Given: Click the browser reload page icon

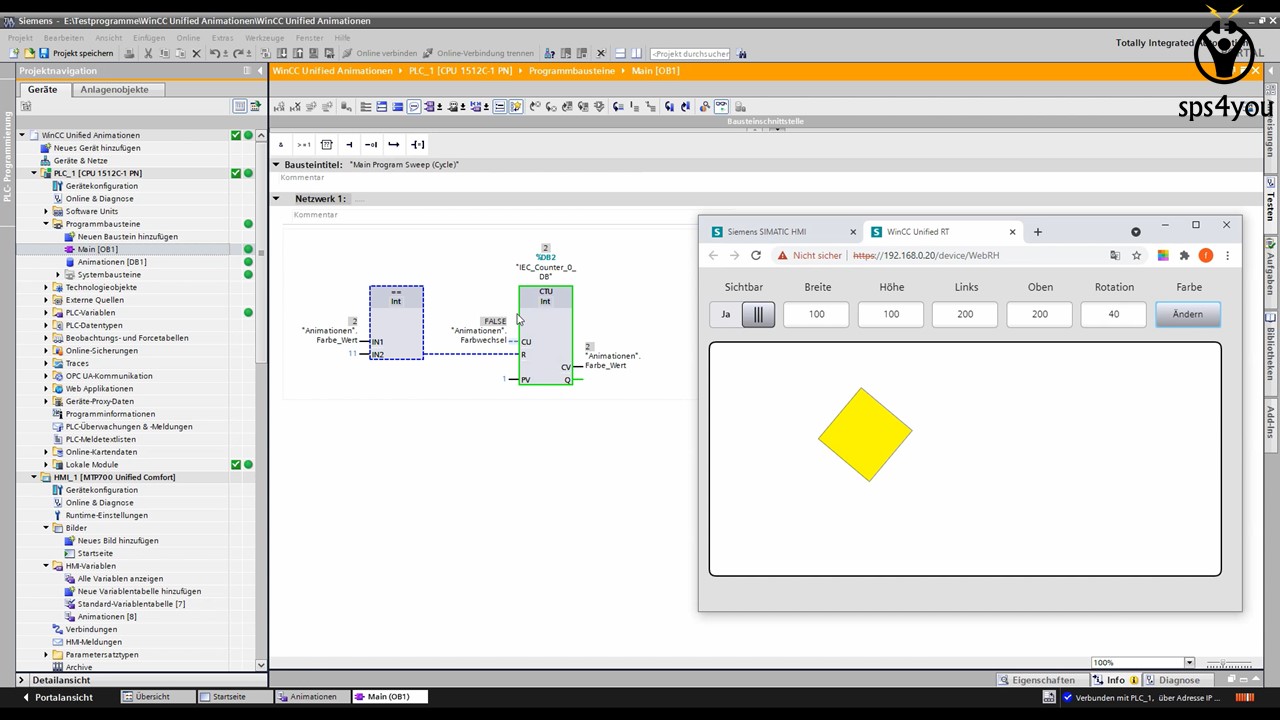Looking at the screenshot, I should pos(756,255).
